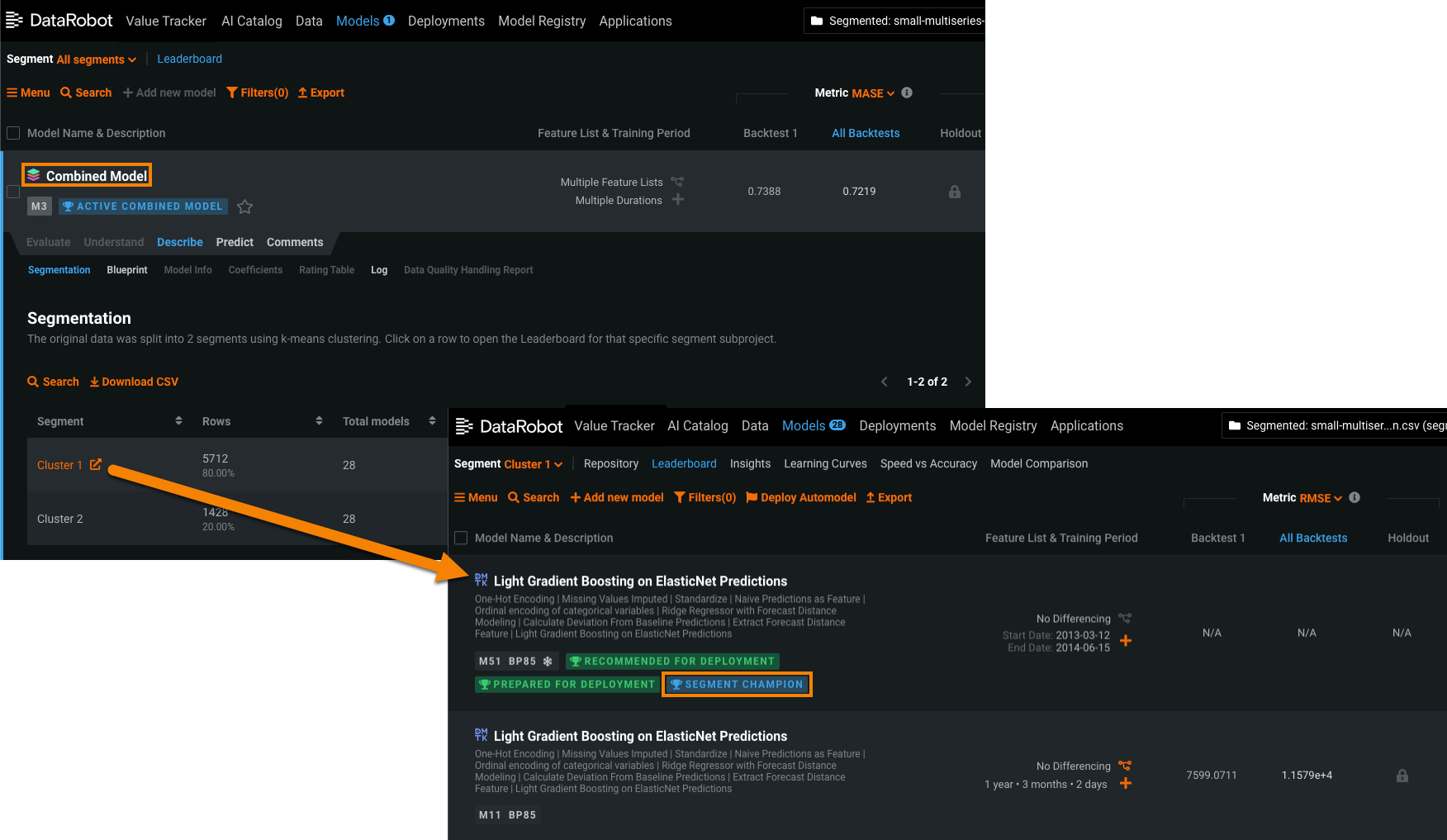Click the RMSE metric info icon

point(1354,497)
